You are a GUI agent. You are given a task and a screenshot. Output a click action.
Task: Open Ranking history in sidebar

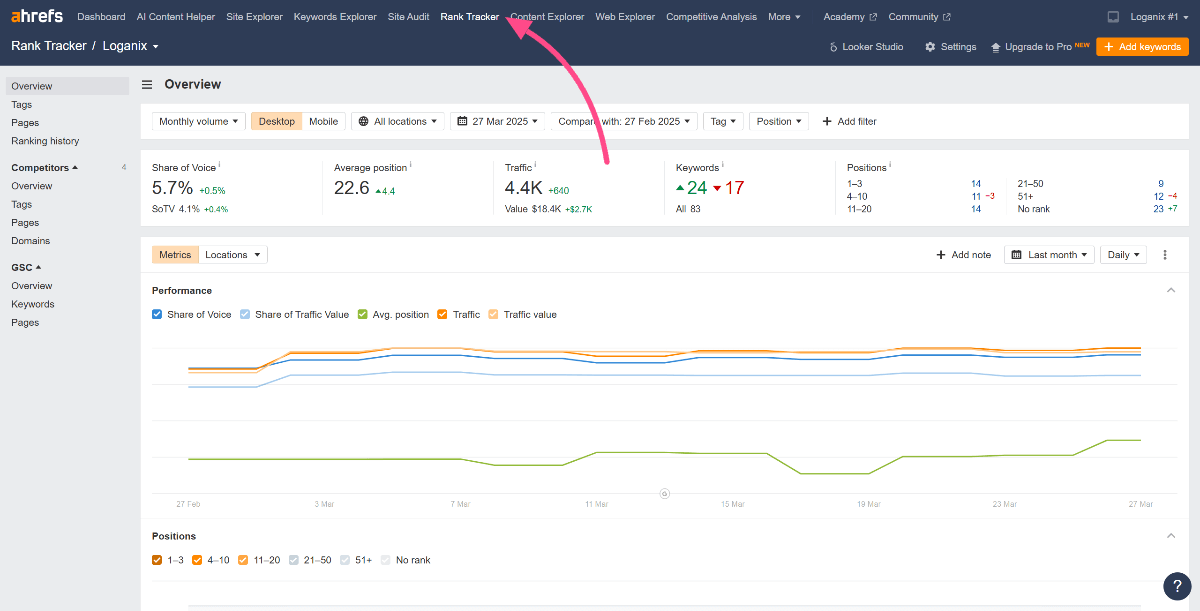(x=45, y=141)
